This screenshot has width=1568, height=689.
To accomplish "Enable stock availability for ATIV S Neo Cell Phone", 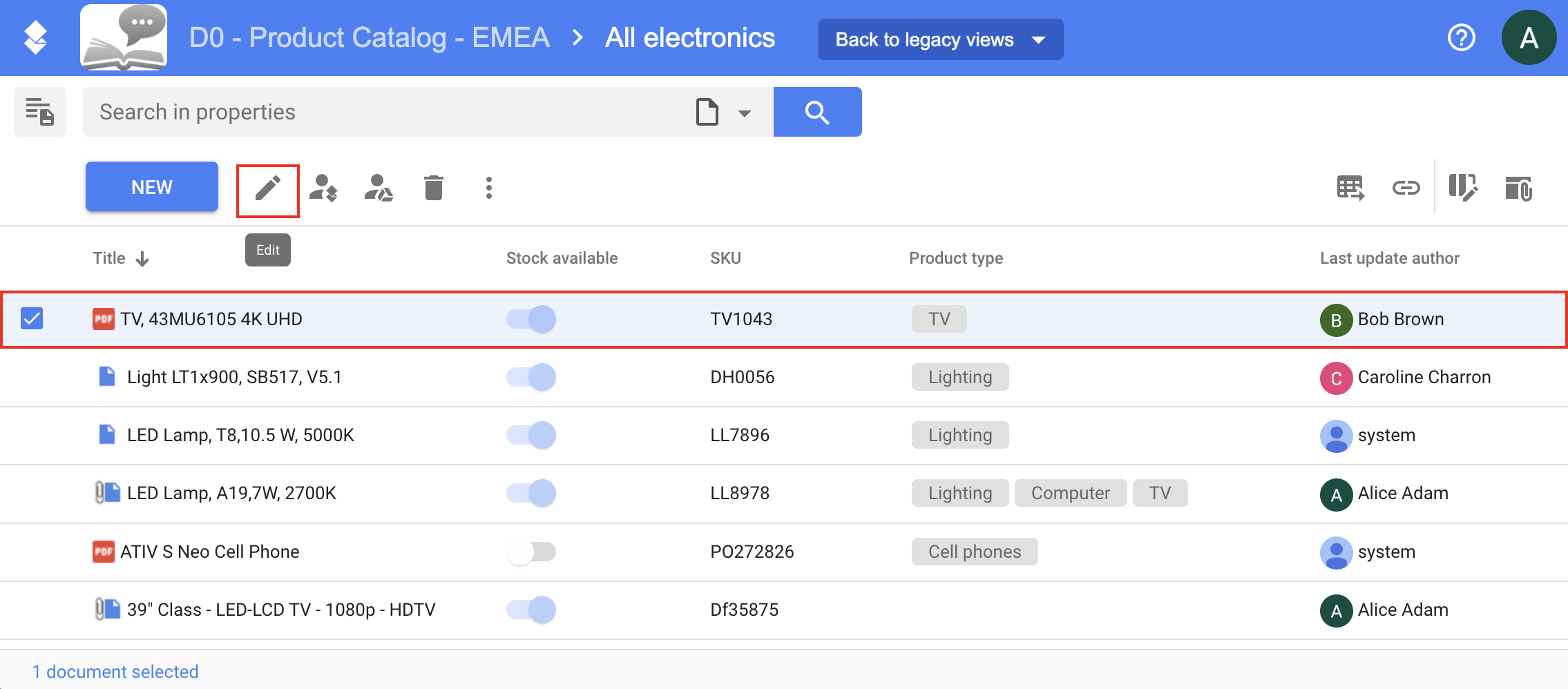I will (530, 552).
